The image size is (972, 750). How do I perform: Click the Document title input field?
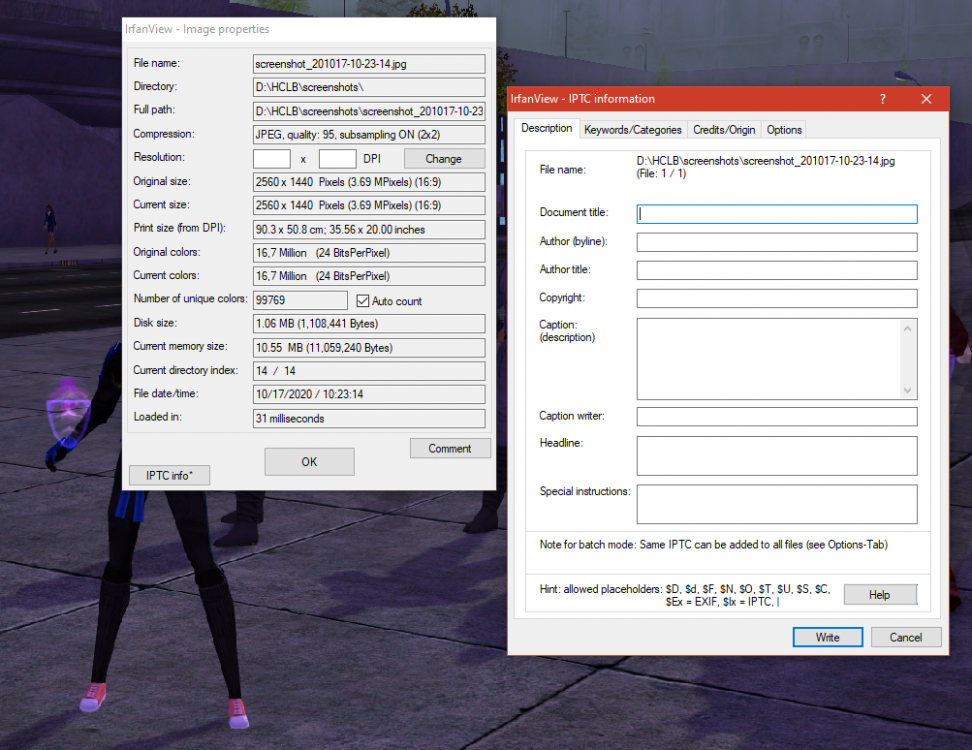click(x=776, y=214)
